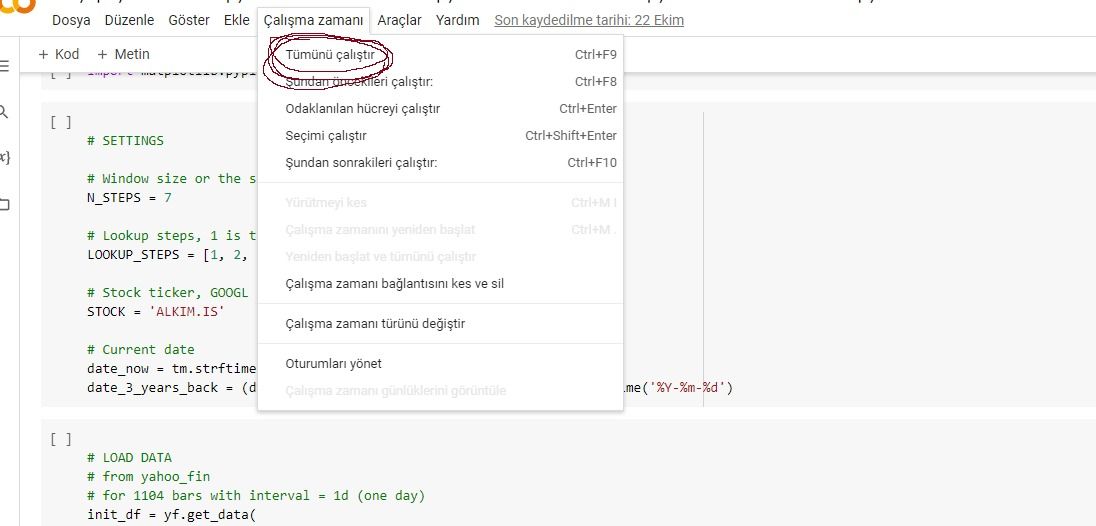Click the search icon in left sidebar

point(4,112)
